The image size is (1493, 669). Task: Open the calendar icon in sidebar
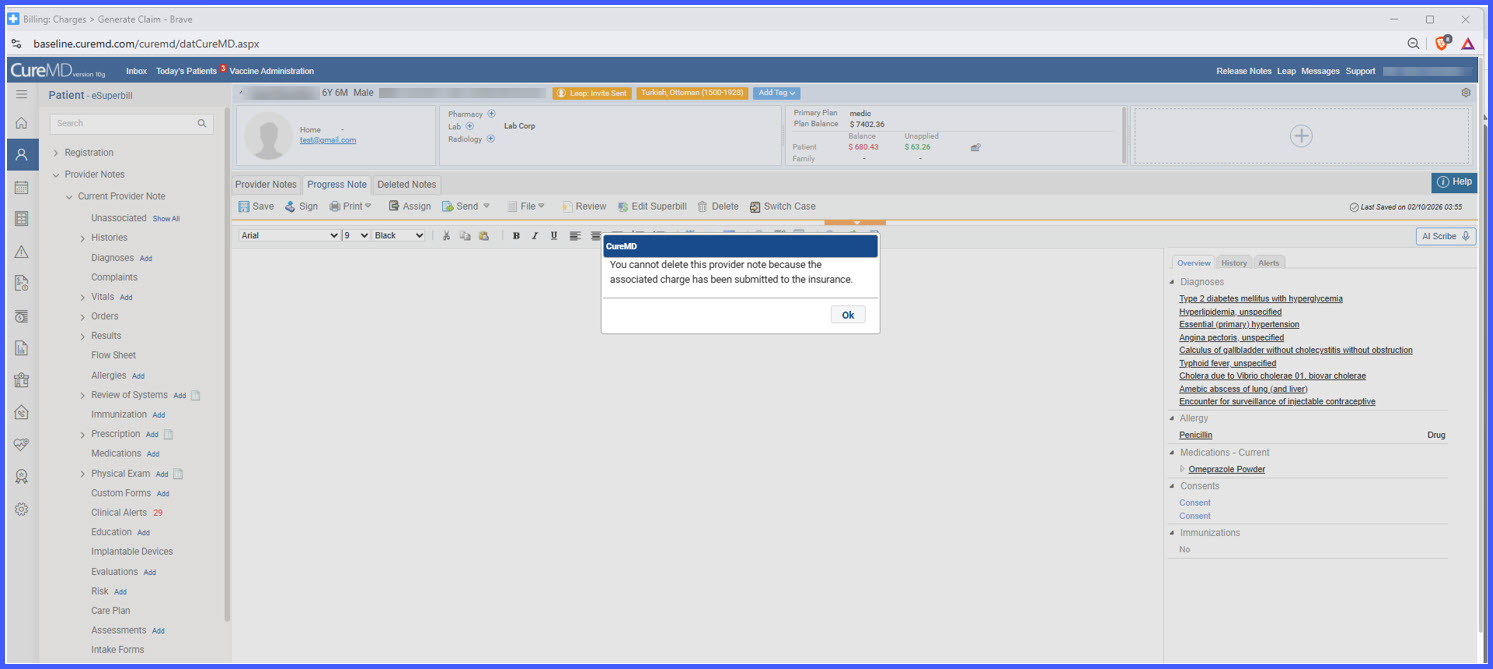pyautogui.click(x=21, y=187)
